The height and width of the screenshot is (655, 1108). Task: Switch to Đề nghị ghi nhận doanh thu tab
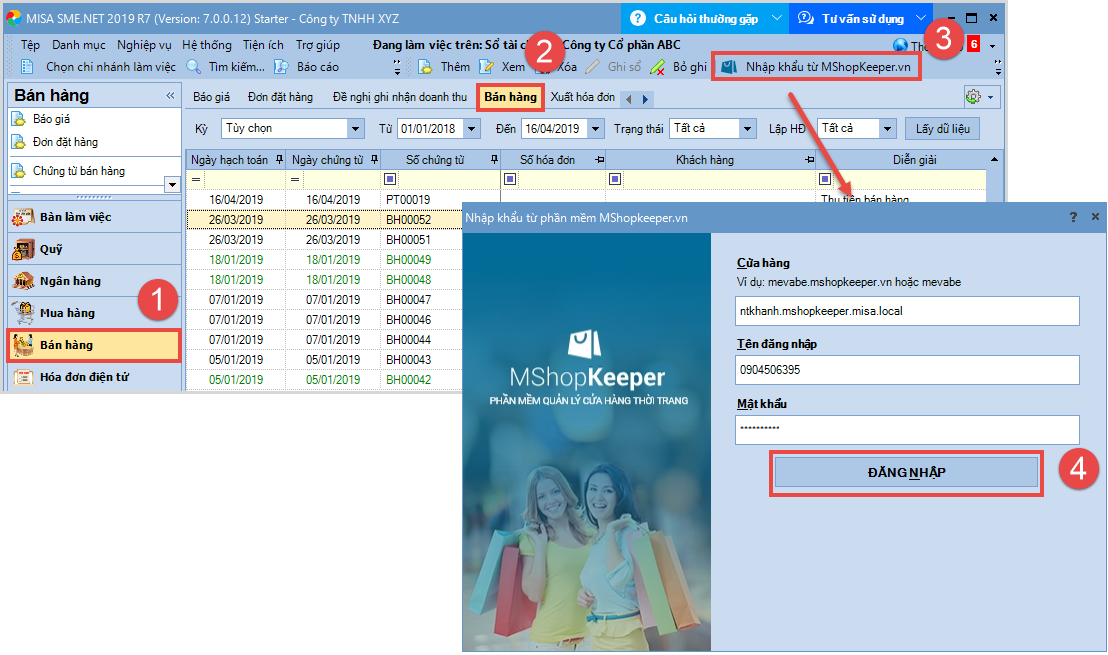coord(400,97)
